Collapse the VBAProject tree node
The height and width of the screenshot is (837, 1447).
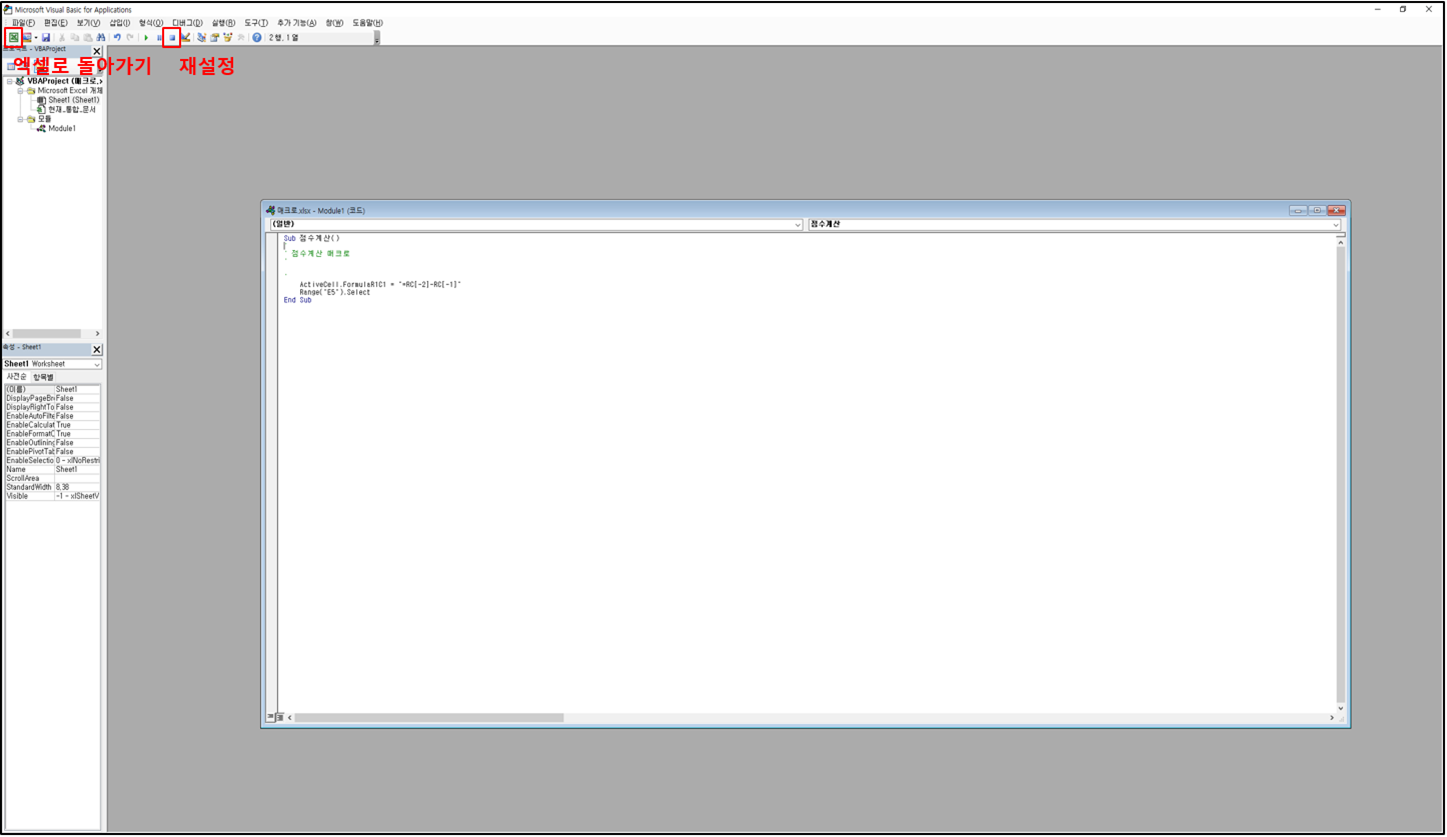point(9,81)
